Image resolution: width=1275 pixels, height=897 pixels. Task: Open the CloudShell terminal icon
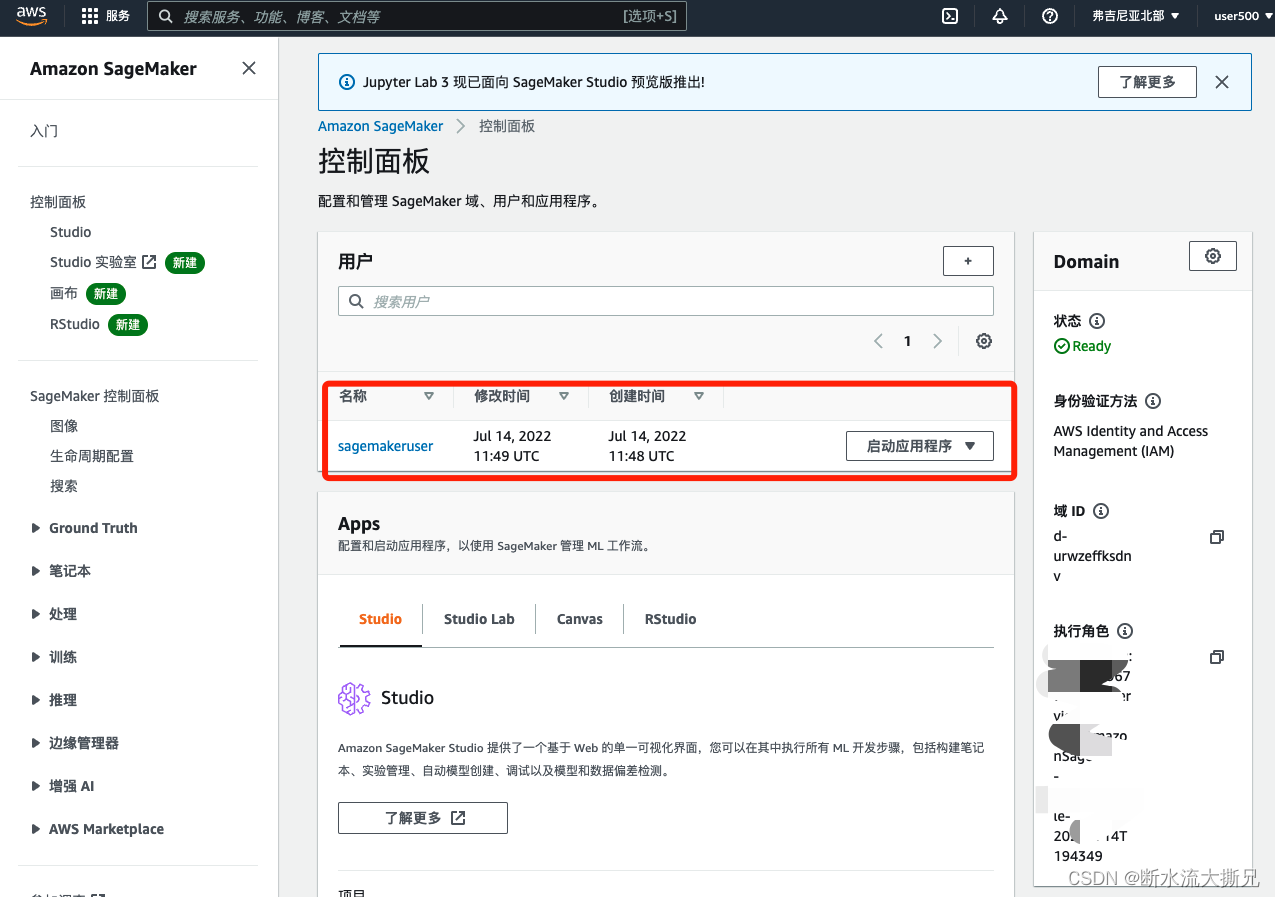click(x=951, y=16)
